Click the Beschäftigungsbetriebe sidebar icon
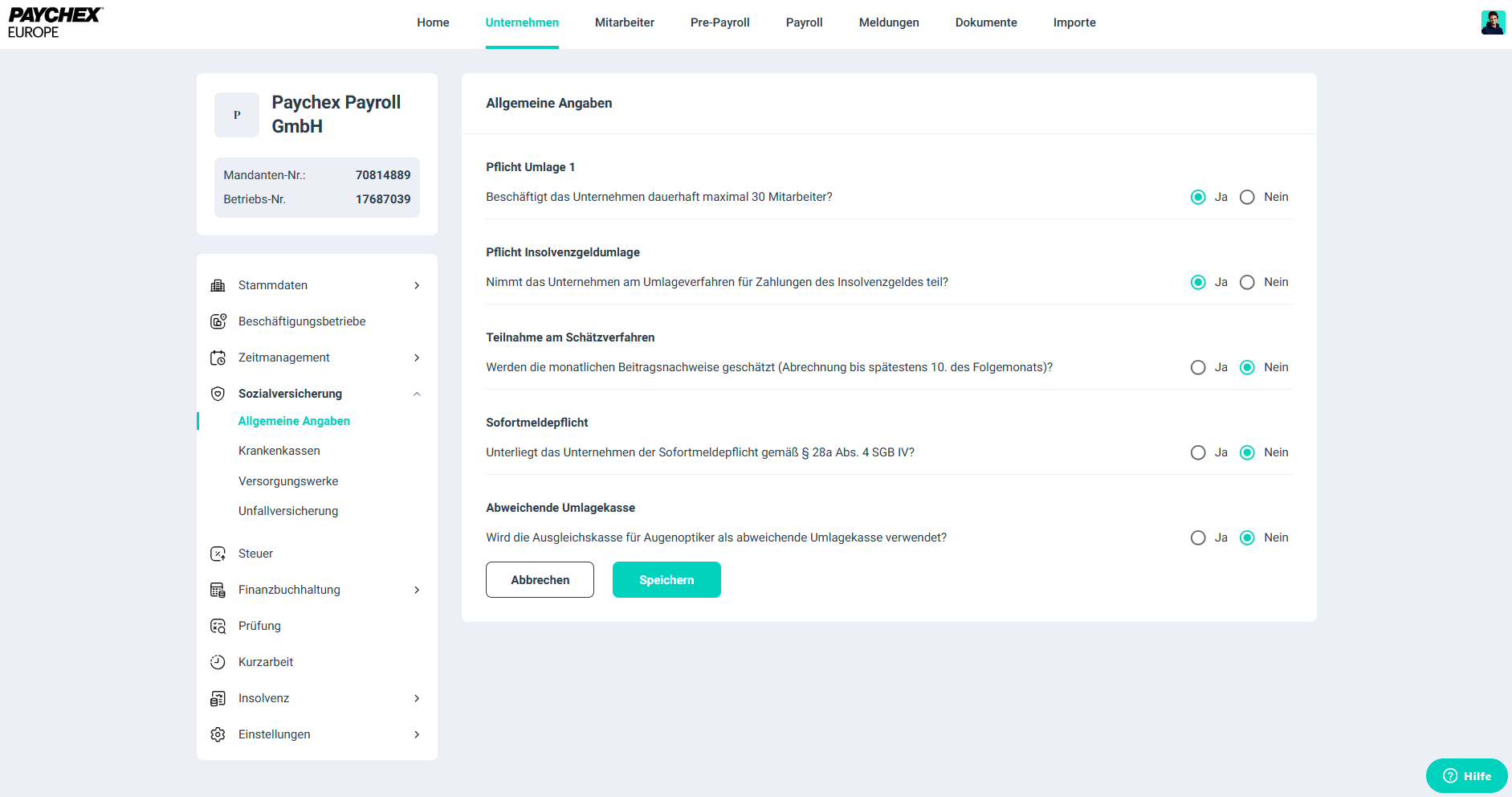The width and height of the screenshot is (1512, 797). pyautogui.click(x=218, y=321)
